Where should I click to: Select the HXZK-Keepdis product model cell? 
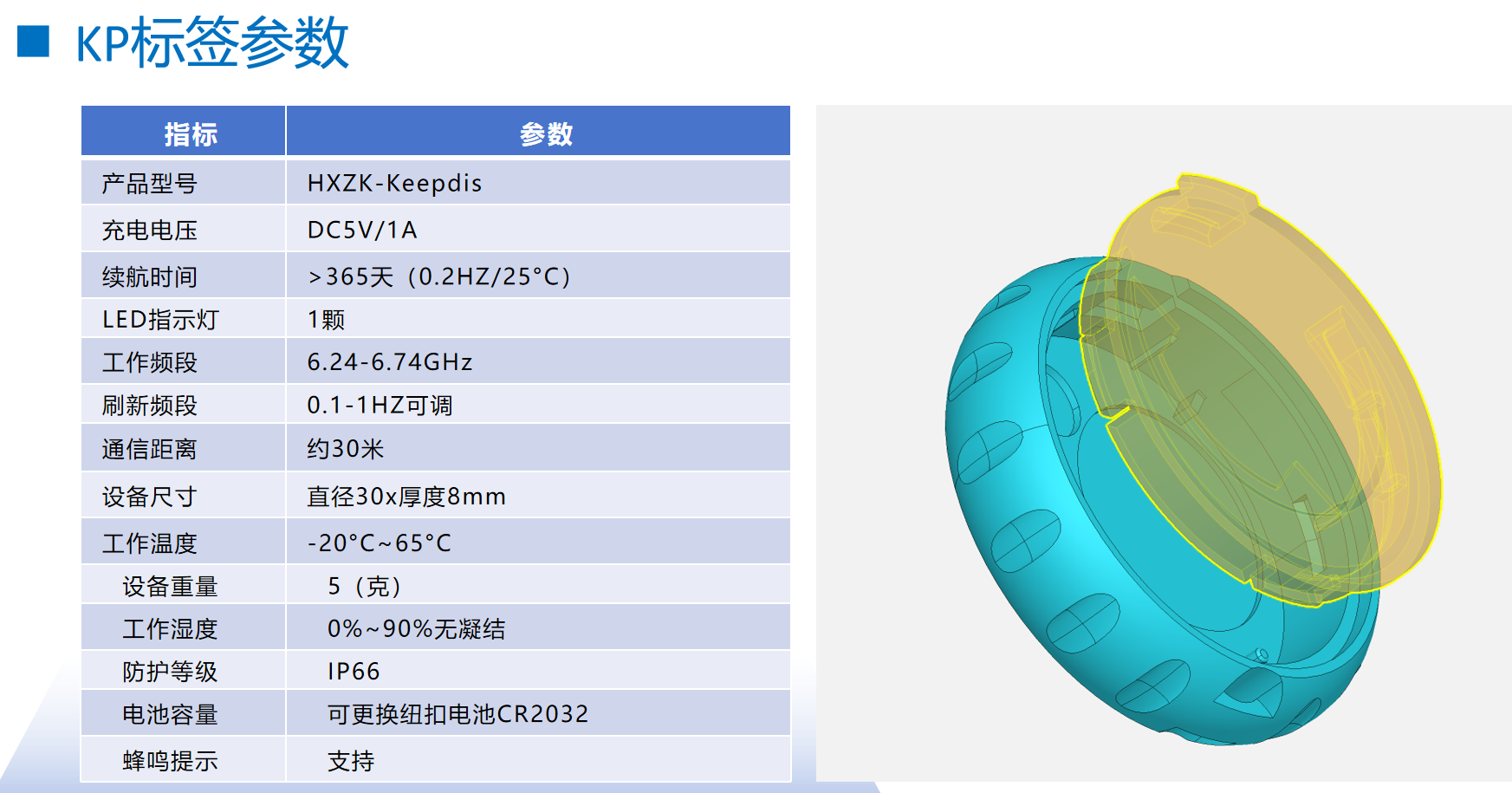point(394,184)
